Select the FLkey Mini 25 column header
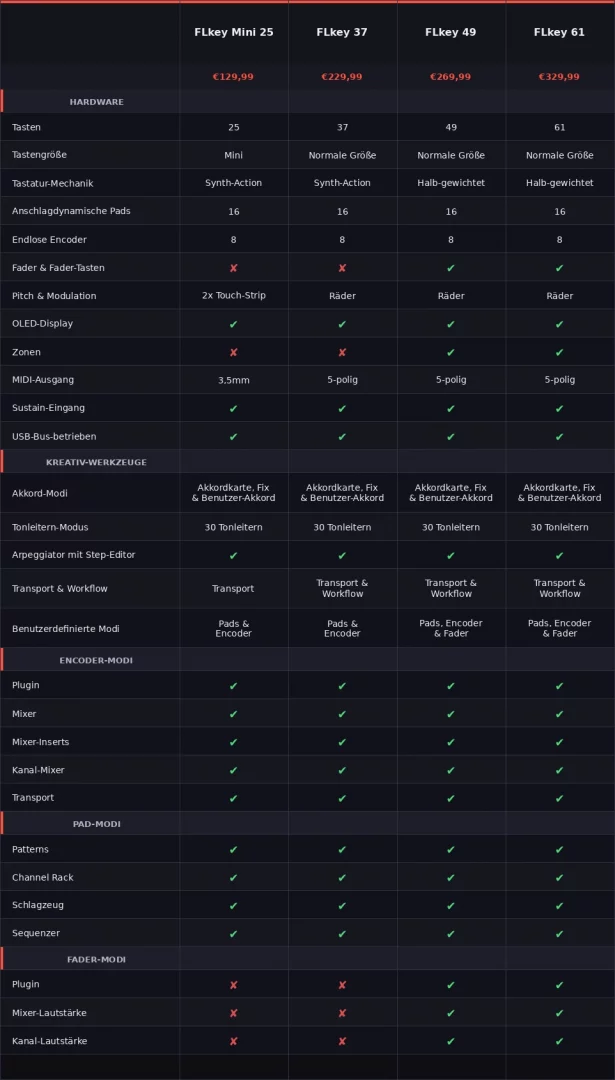Viewport: 615px width, 1080px height. click(x=233, y=32)
